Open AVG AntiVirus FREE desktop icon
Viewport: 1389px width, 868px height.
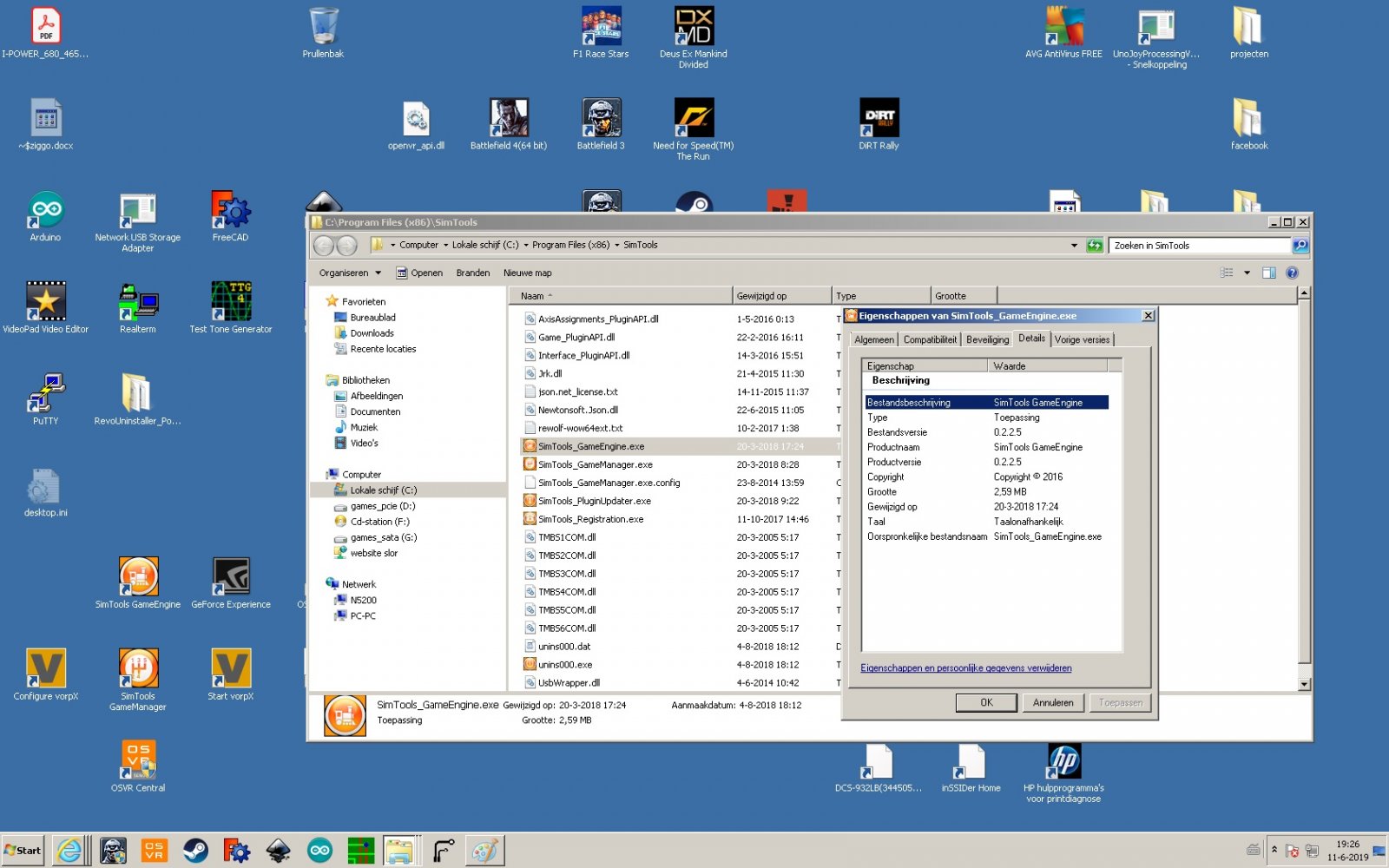click(x=1063, y=33)
